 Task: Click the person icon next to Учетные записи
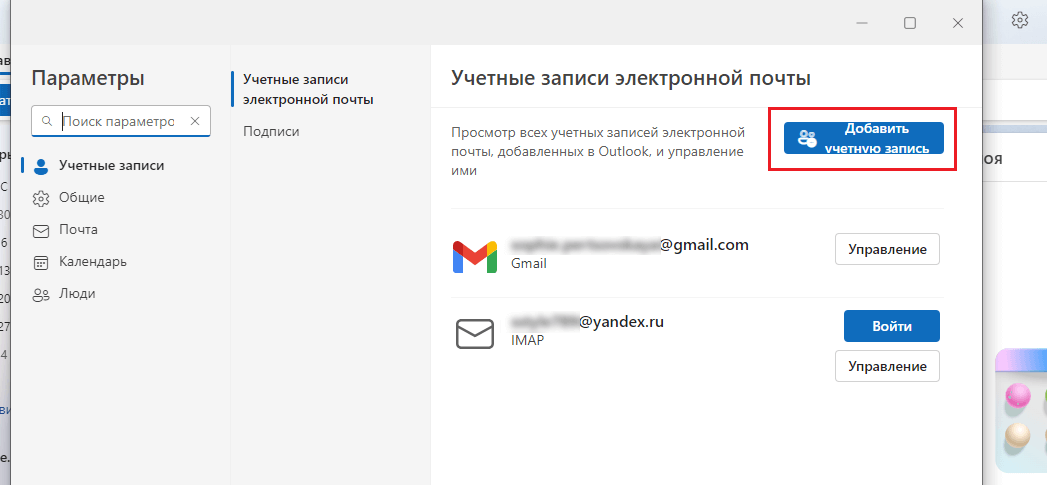(x=41, y=166)
